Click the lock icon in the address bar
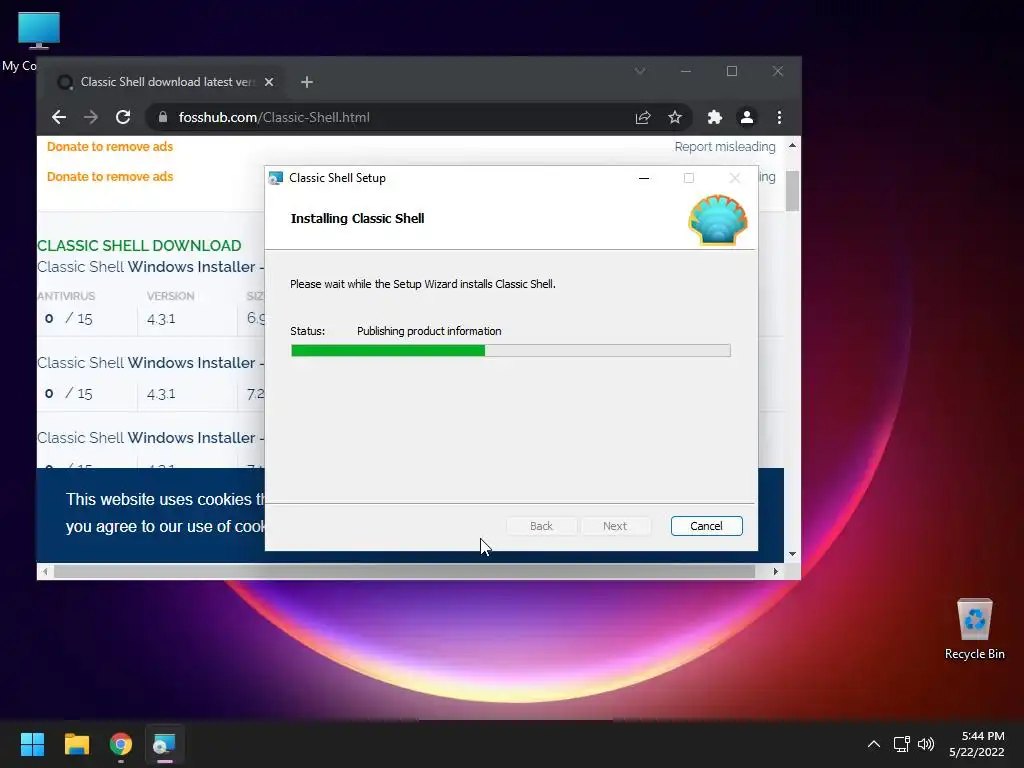The height and width of the screenshot is (768, 1024). pyautogui.click(x=163, y=118)
